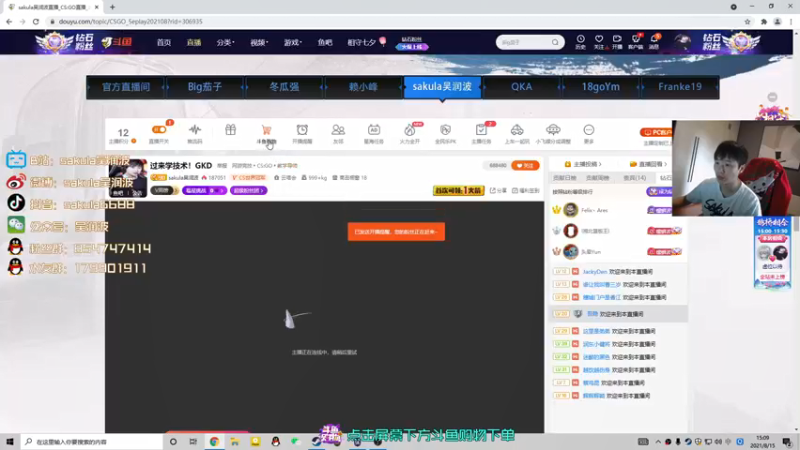800x450 pixels.
Task: Switch to the Big茄子 room tab
Action: pos(205,87)
